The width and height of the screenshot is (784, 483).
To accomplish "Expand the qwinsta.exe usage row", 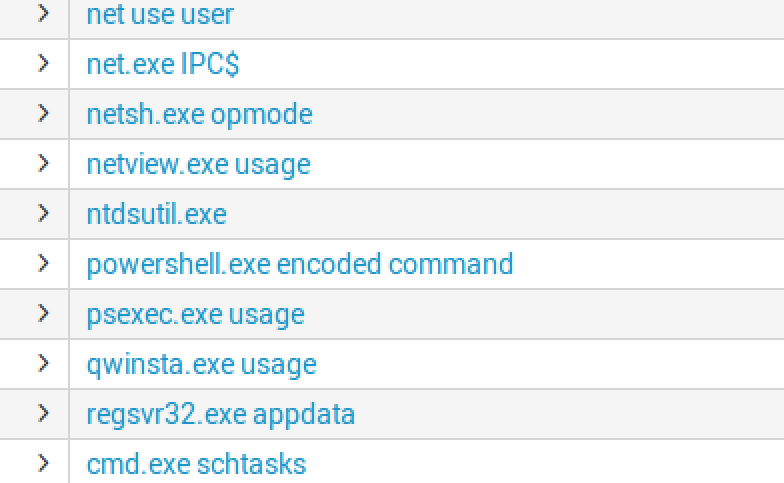I will click(x=43, y=363).
